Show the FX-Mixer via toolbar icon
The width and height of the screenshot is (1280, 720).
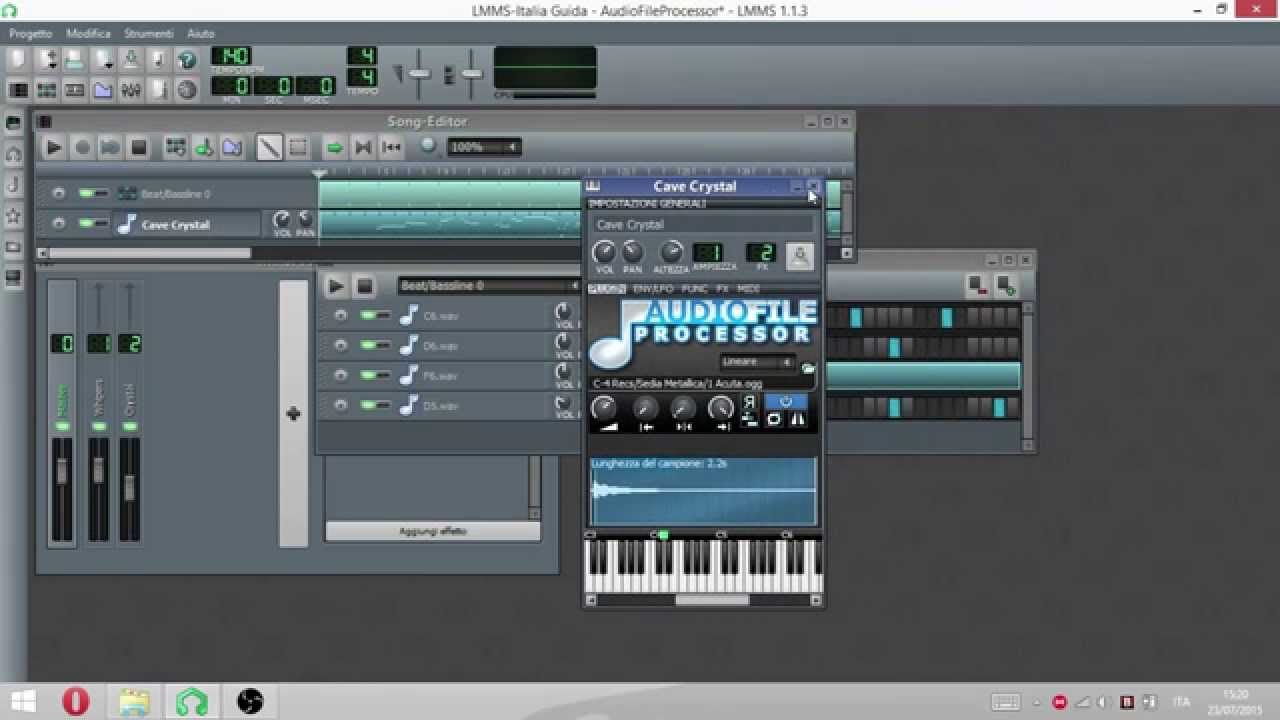[x=131, y=90]
